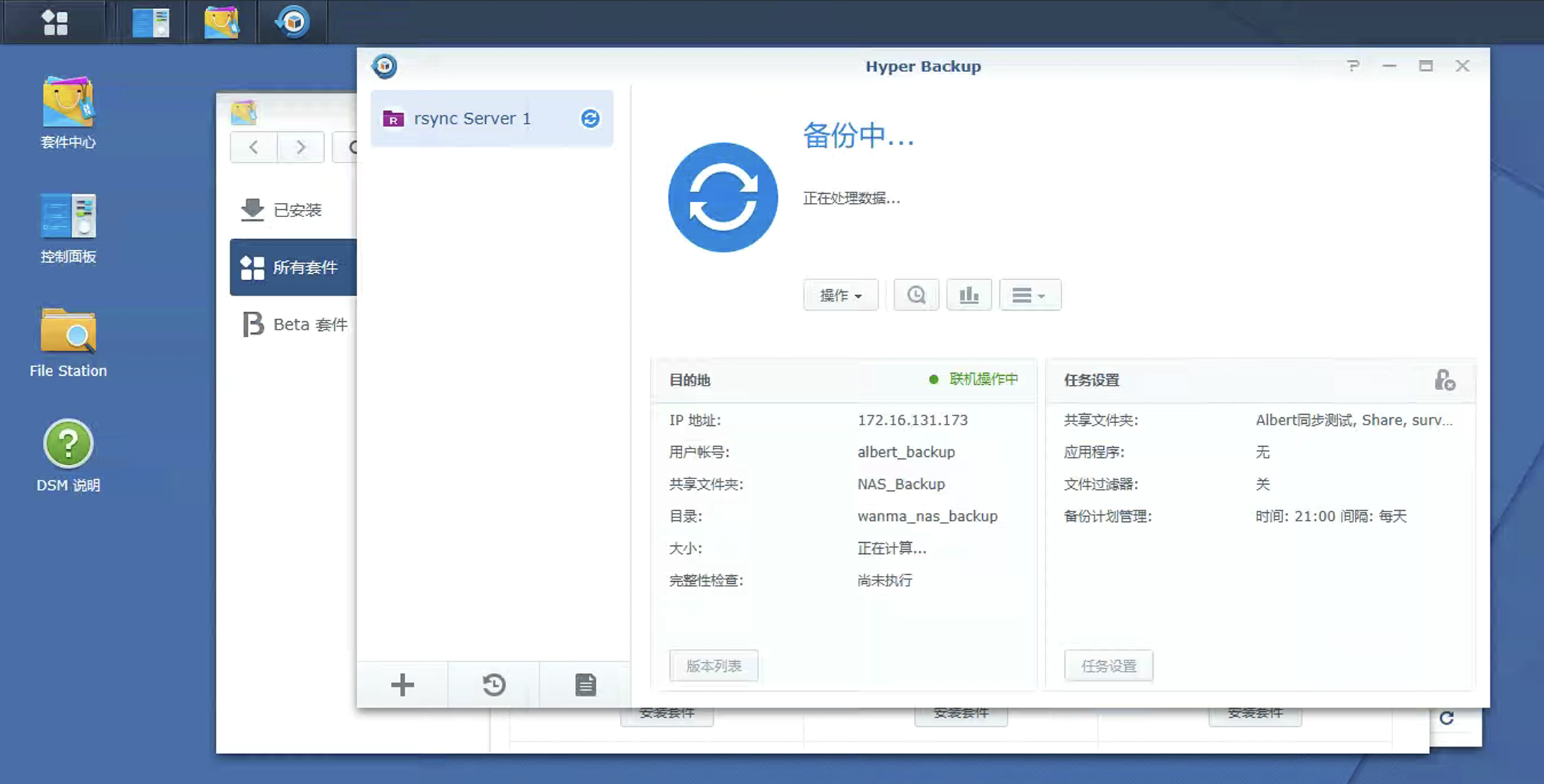Click the middle 安装套件 button in Package Center
The height and width of the screenshot is (784, 1544).
[961, 715]
